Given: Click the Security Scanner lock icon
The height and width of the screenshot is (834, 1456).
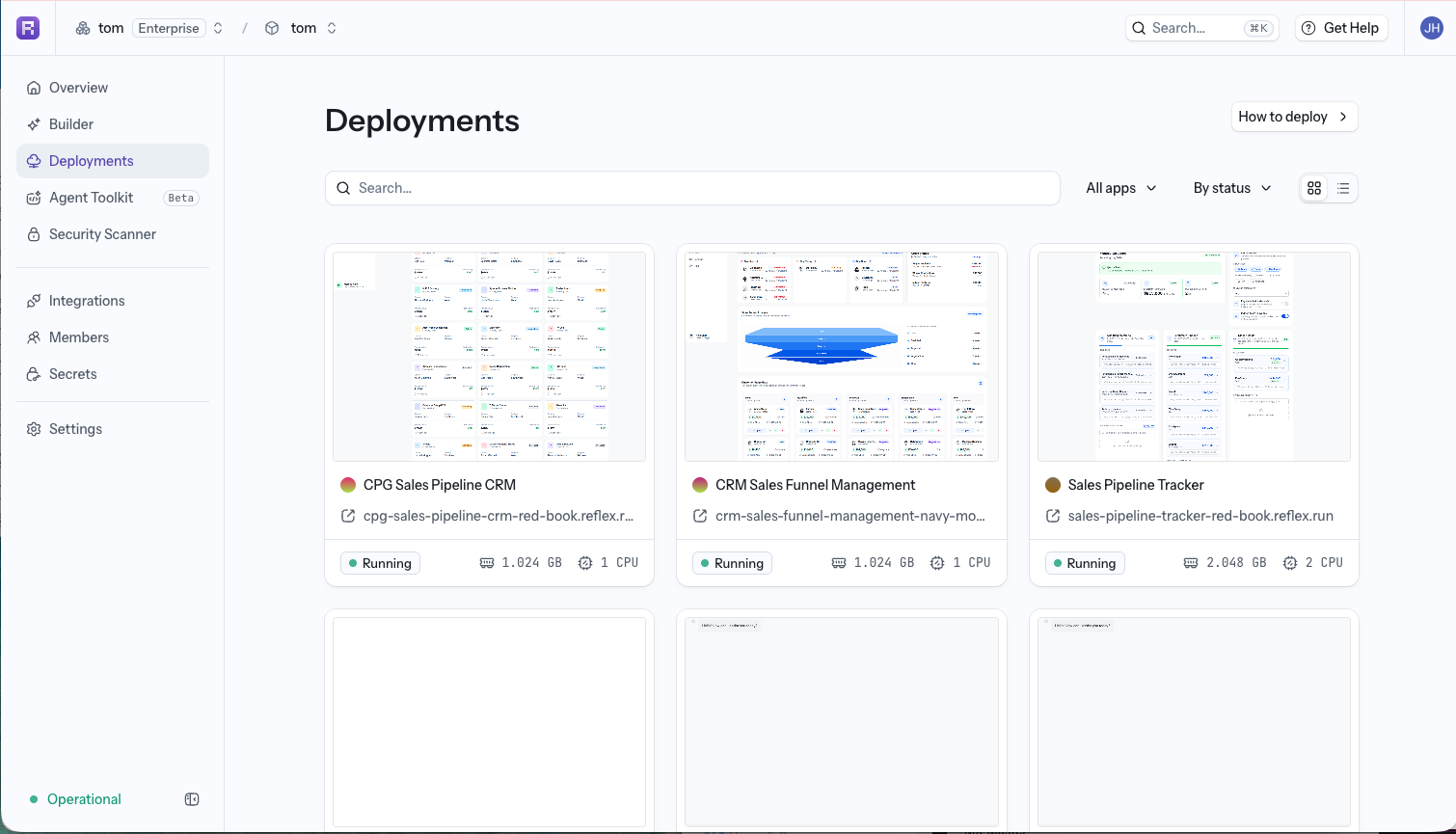Looking at the screenshot, I should [x=34, y=234].
